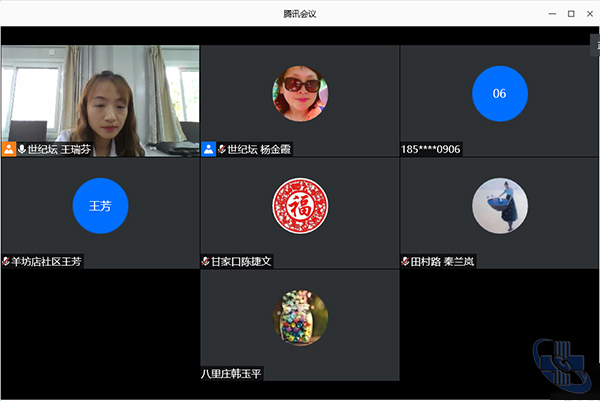This screenshot has height=401, width=600.
Task: Click the blue 王芳 avatar circle
Action: pos(100,206)
